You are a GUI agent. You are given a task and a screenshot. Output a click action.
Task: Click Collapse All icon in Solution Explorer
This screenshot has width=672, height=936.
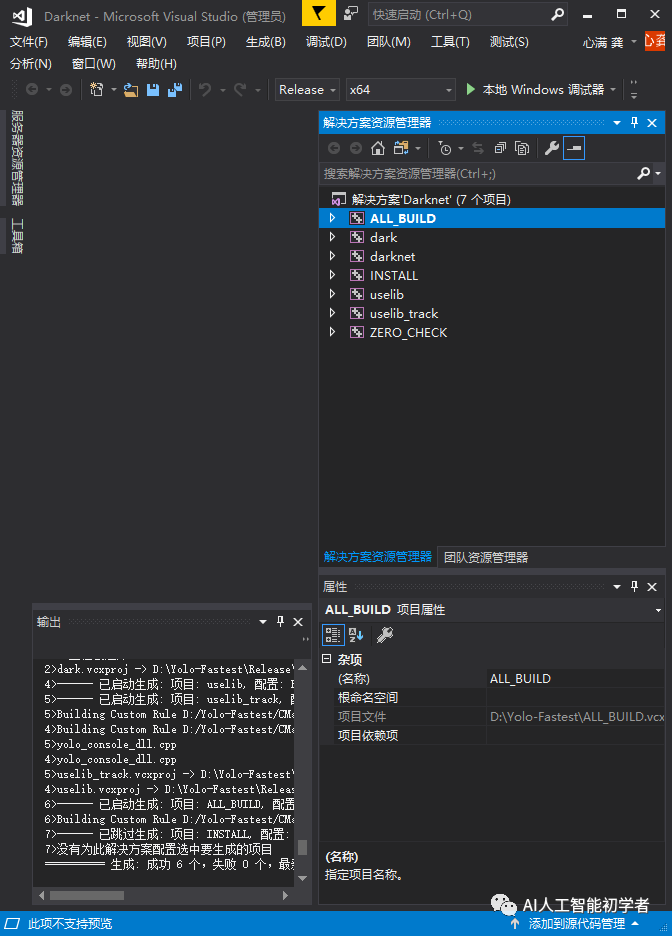click(500, 148)
